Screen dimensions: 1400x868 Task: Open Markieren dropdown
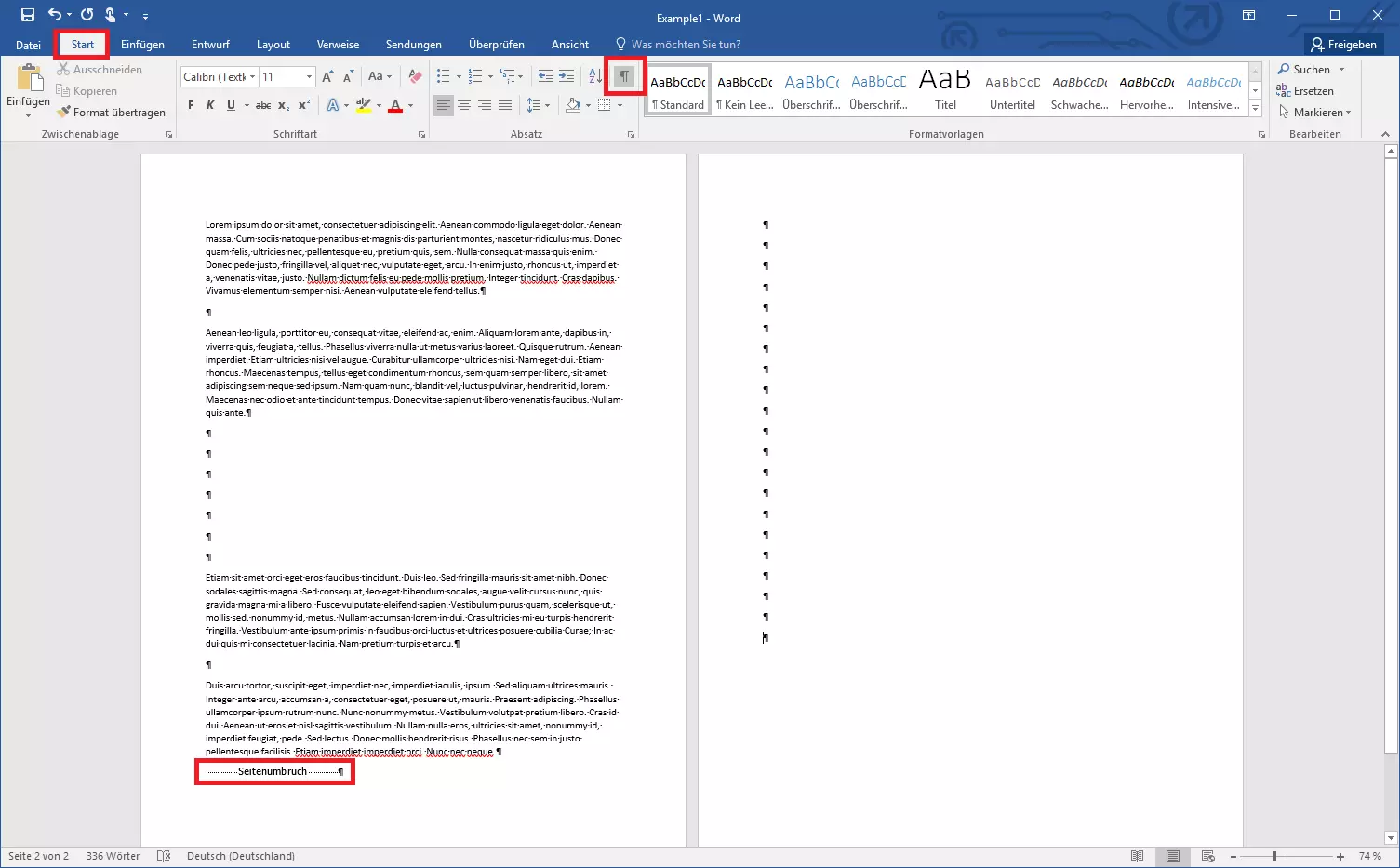point(1314,113)
